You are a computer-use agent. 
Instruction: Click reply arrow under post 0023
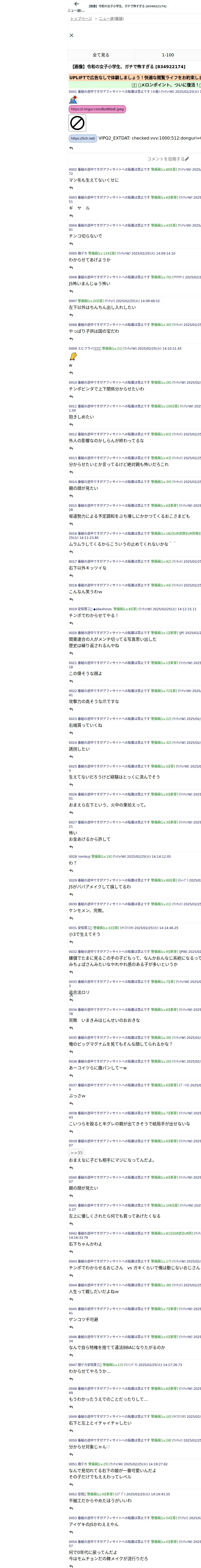pos(71,734)
